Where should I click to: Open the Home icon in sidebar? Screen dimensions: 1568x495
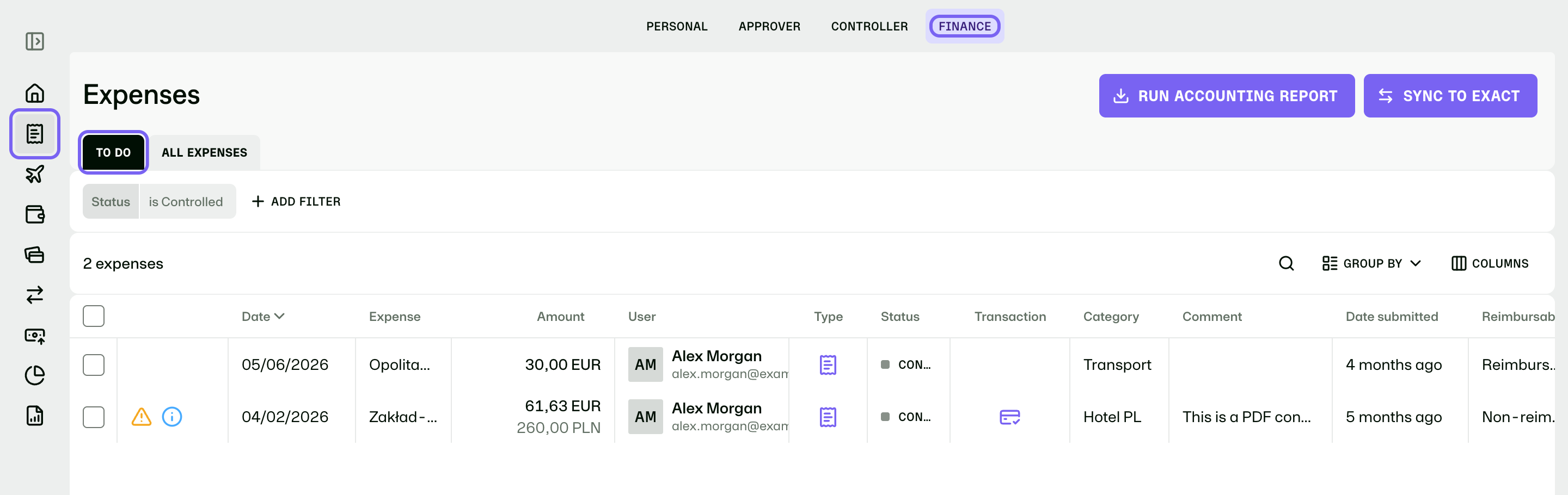[35, 93]
